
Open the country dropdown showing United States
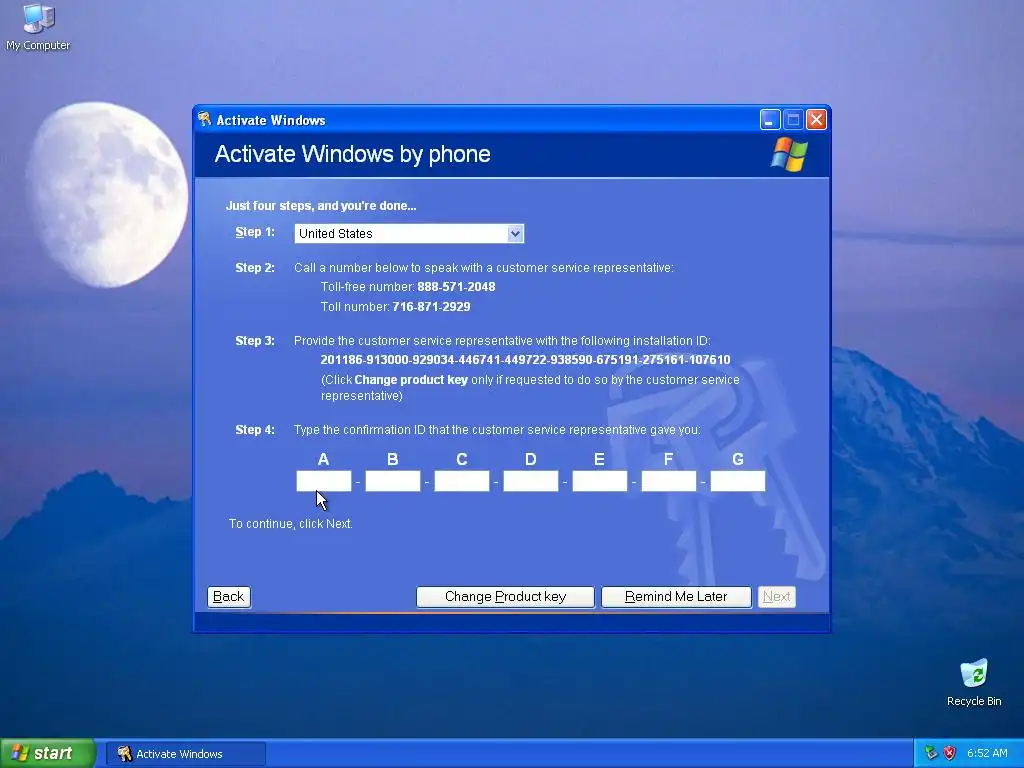pyautogui.click(x=409, y=233)
